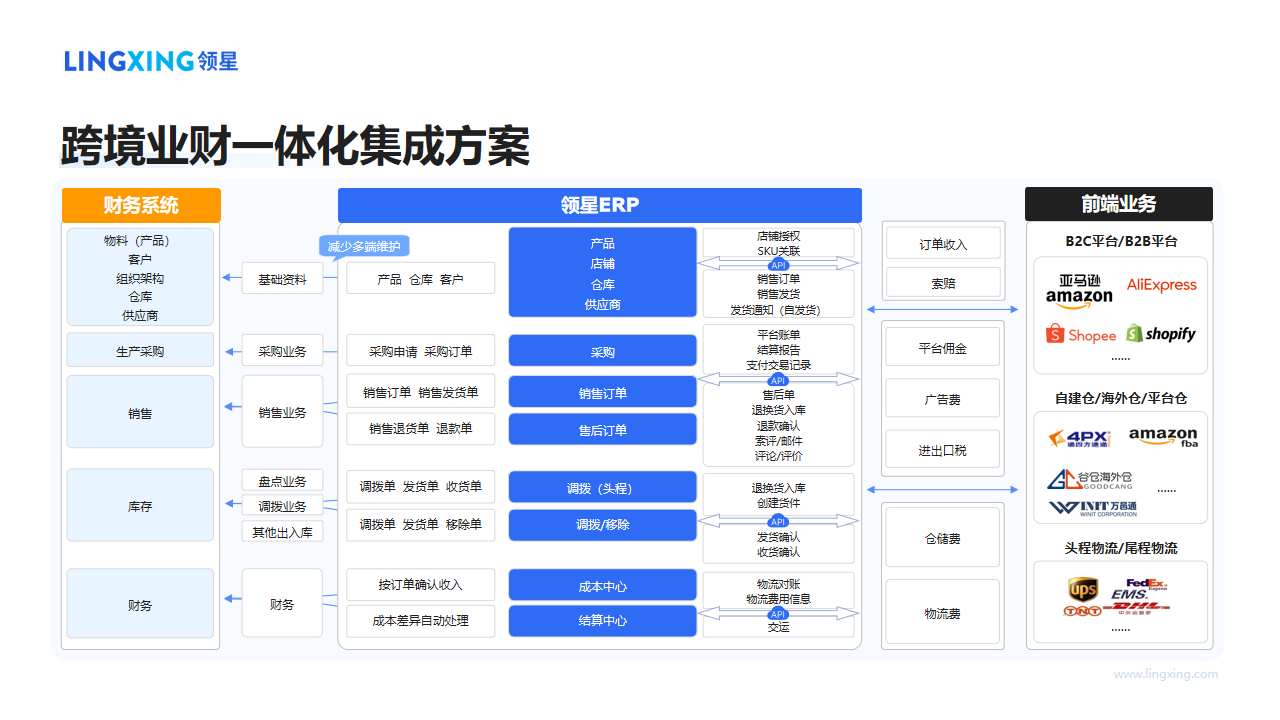Open the Shopify logo
The height and width of the screenshot is (720, 1280).
[x=1160, y=335]
